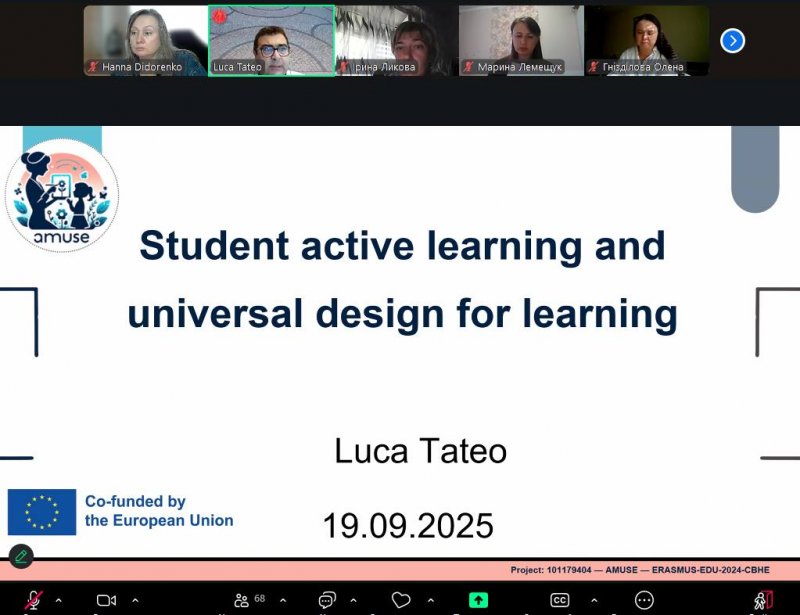Select Марина Лемещук's video thumbnail
The image size is (800, 615).
click(520, 40)
